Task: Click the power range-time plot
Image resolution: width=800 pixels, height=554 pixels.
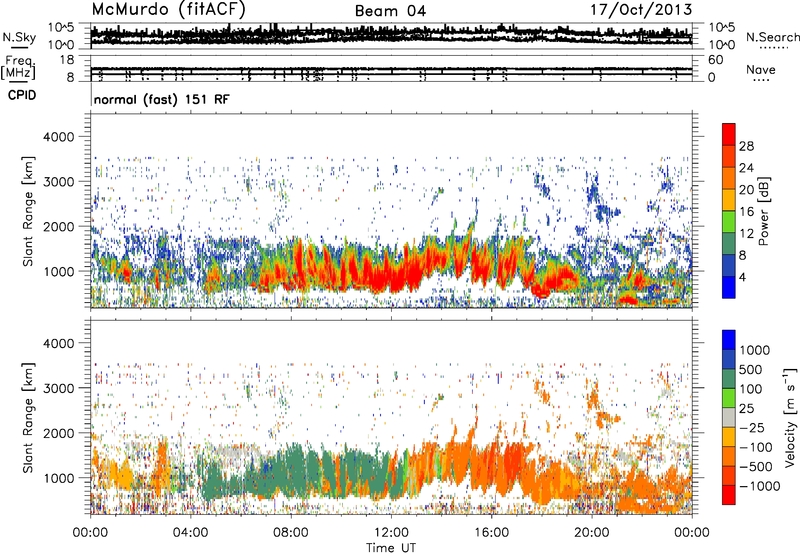Action: [391, 211]
